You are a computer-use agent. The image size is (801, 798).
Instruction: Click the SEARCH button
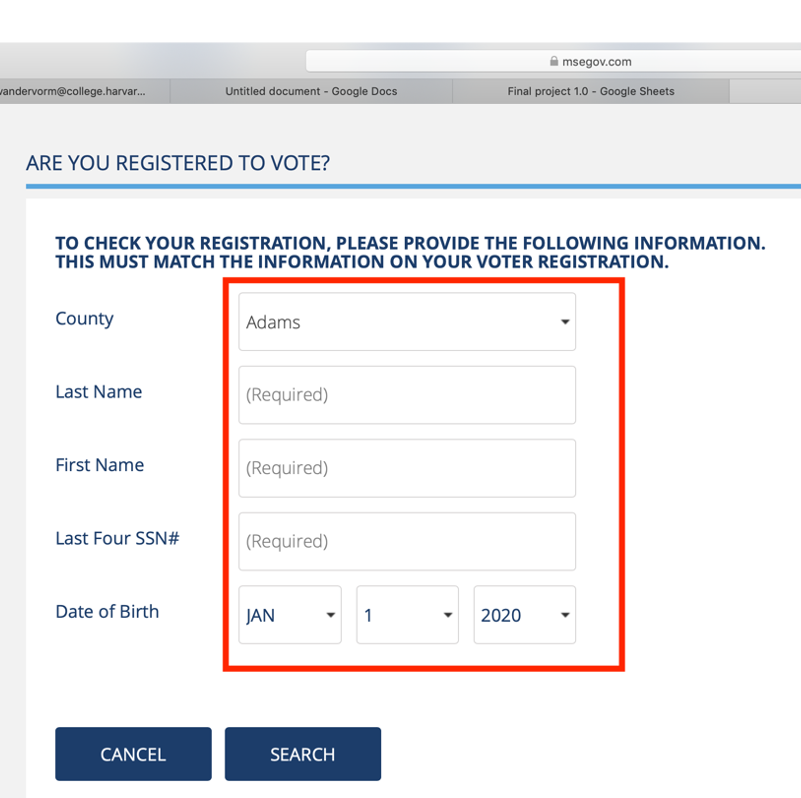[x=303, y=754]
